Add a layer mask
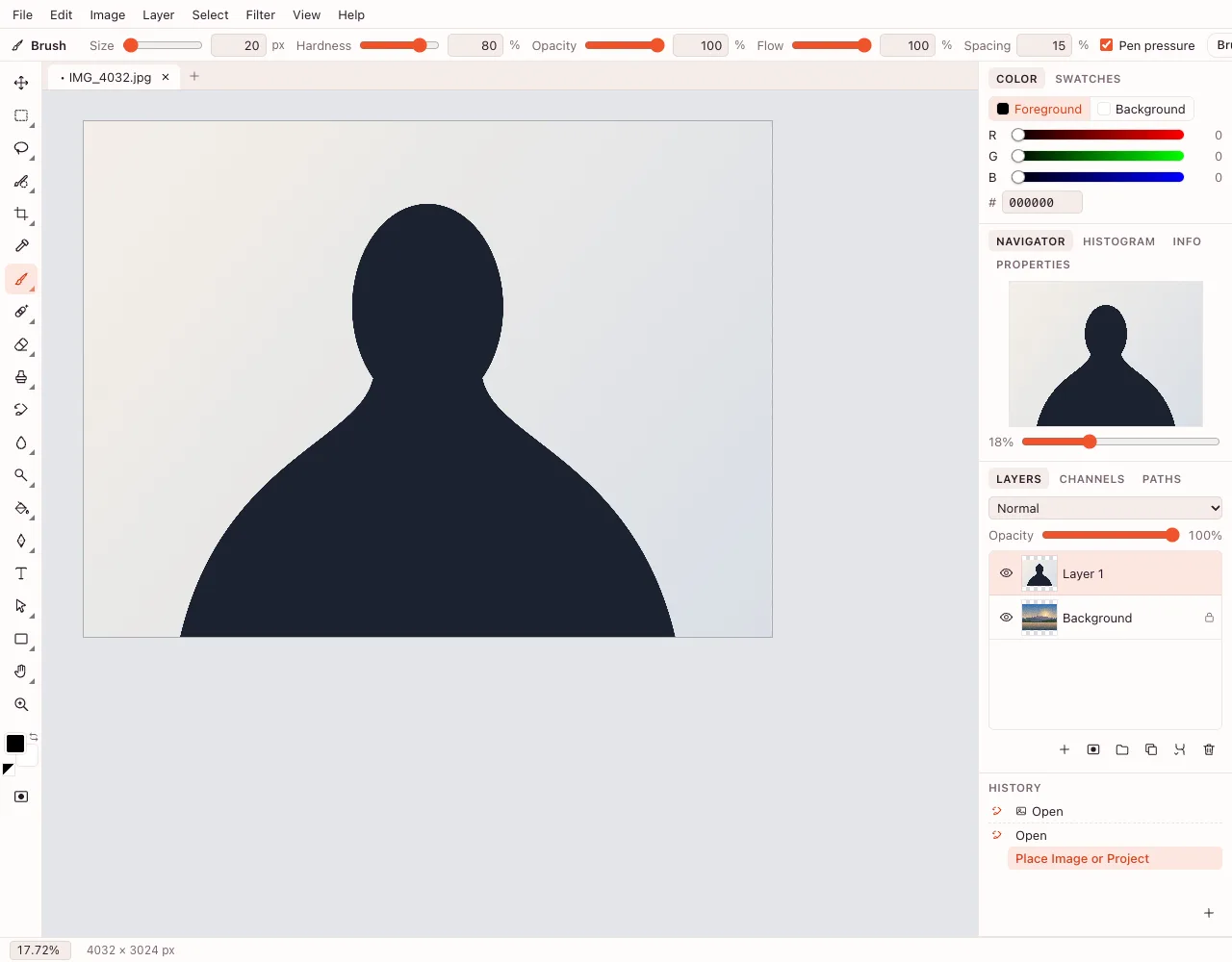The width and height of the screenshot is (1232, 962). click(x=1093, y=749)
